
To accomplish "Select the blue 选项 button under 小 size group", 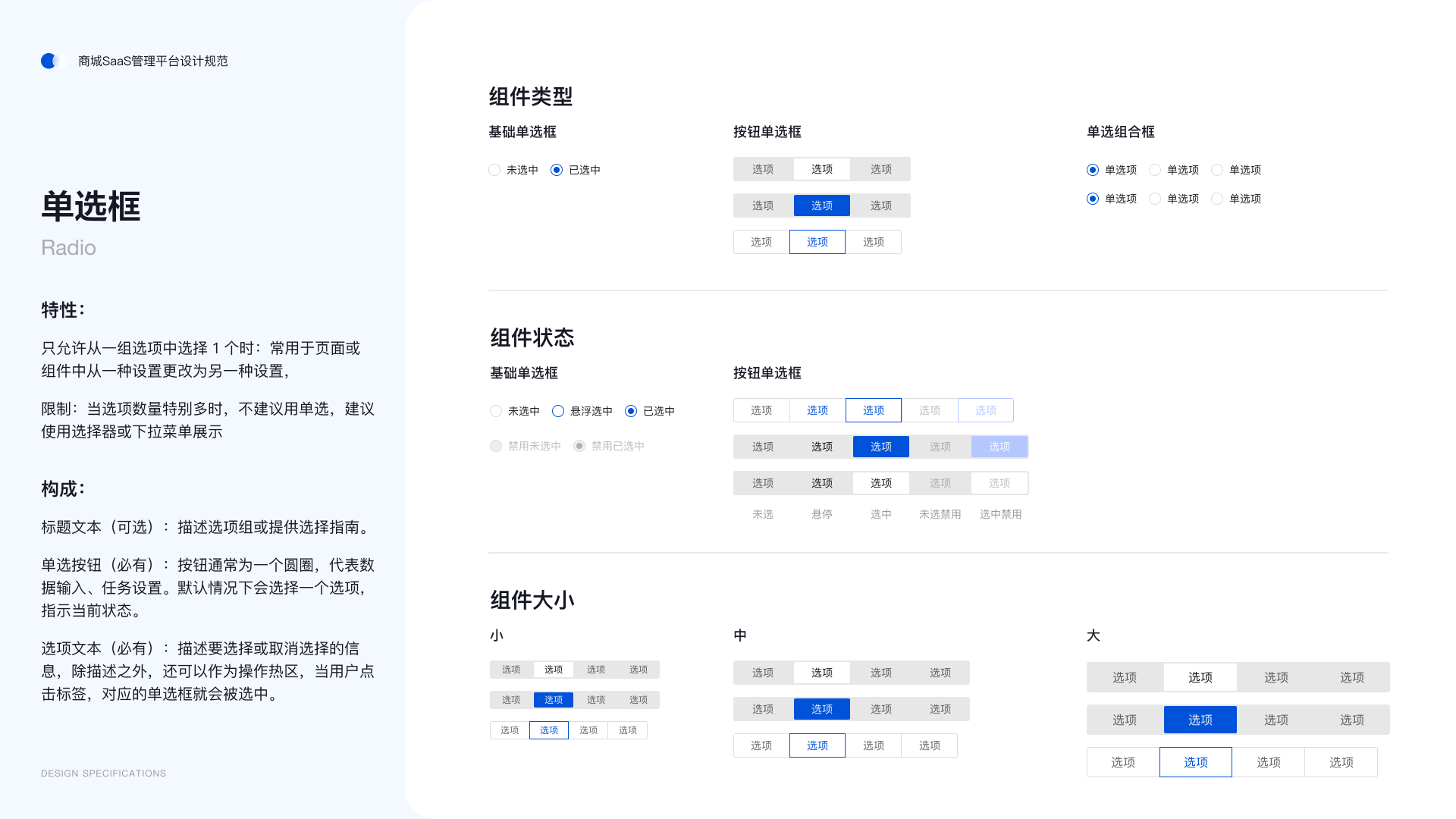I will 553,699.
